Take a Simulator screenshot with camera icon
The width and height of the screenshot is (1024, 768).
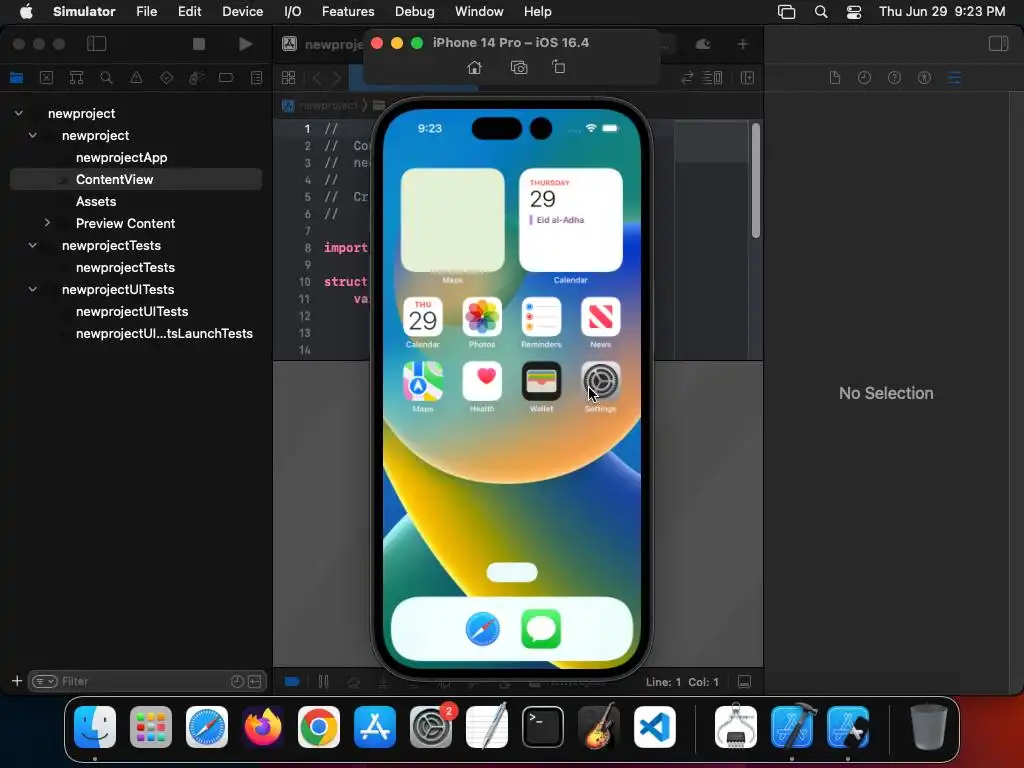[519, 68]
